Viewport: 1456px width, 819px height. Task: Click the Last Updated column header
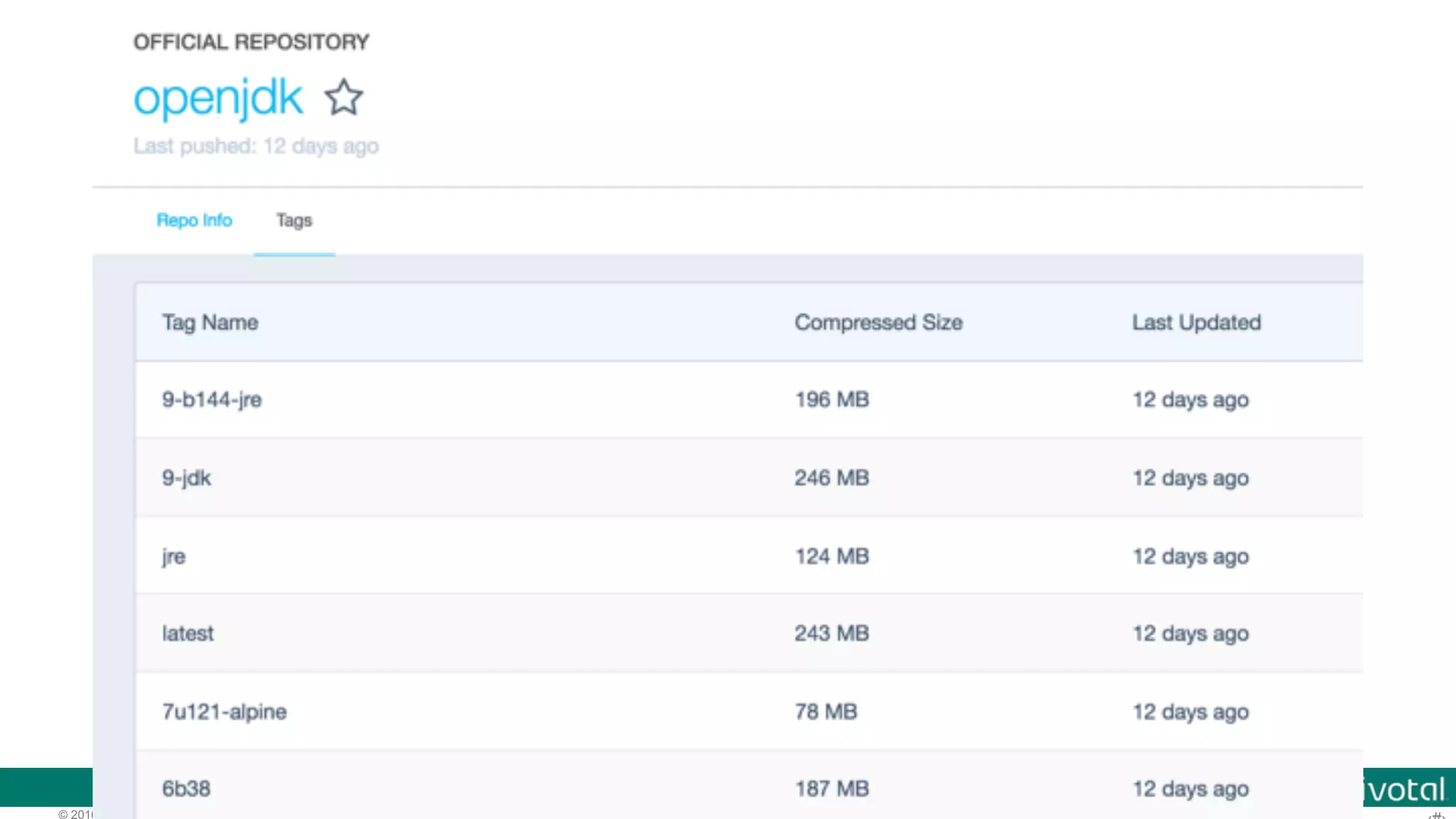(1196, 323)
